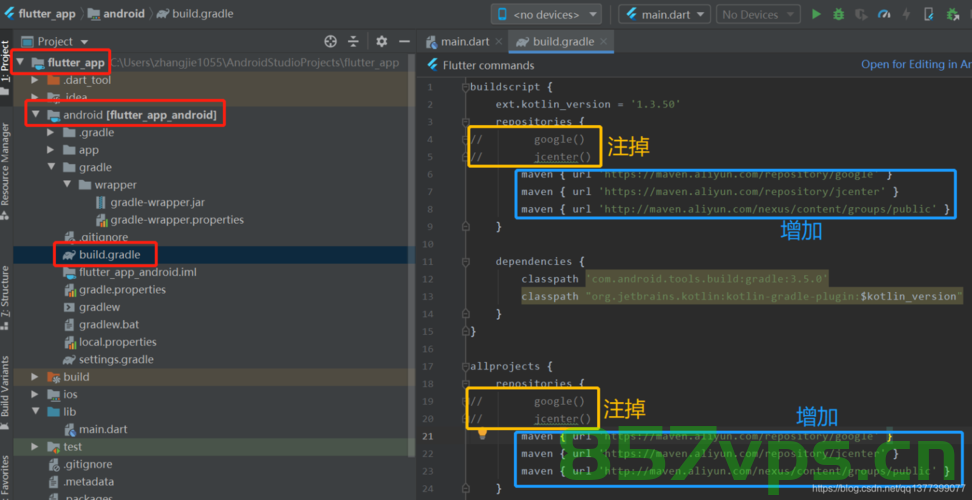Image resolution: width=972 pixels, height=500 pixels.
Task: Expand the .dart_tool folder arrow
Action: pos(35,81)
